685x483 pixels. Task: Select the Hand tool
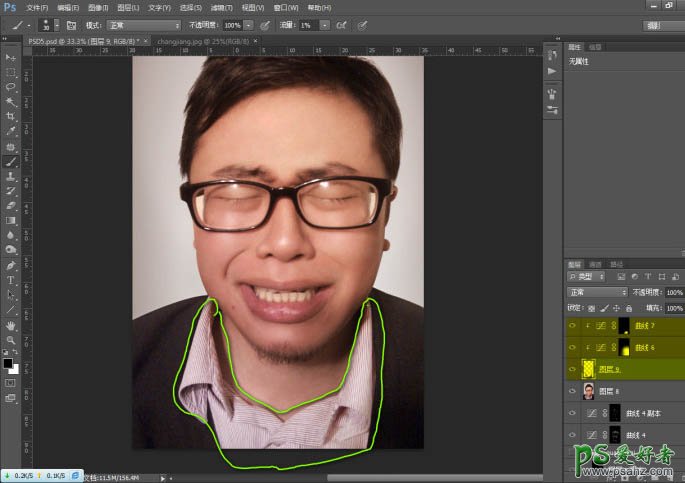[x=11, y=325]
